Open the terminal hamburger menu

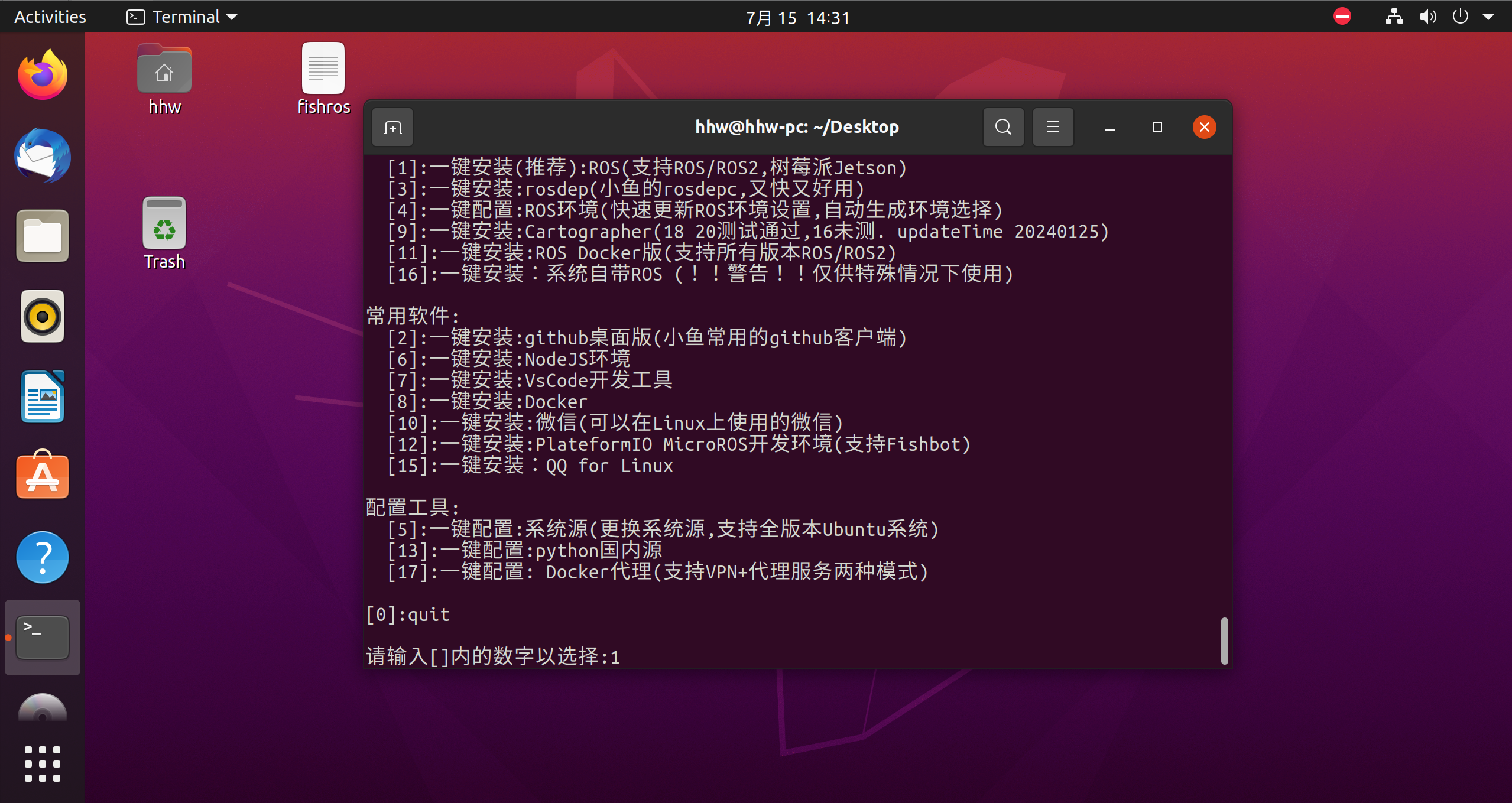1053,127
